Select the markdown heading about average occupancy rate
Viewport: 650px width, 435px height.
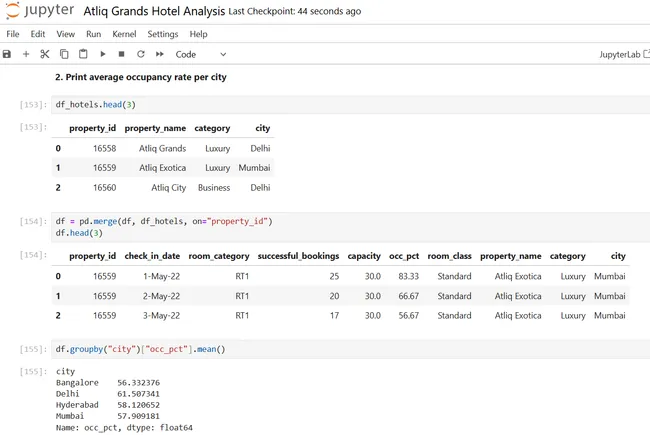(141, 77)
